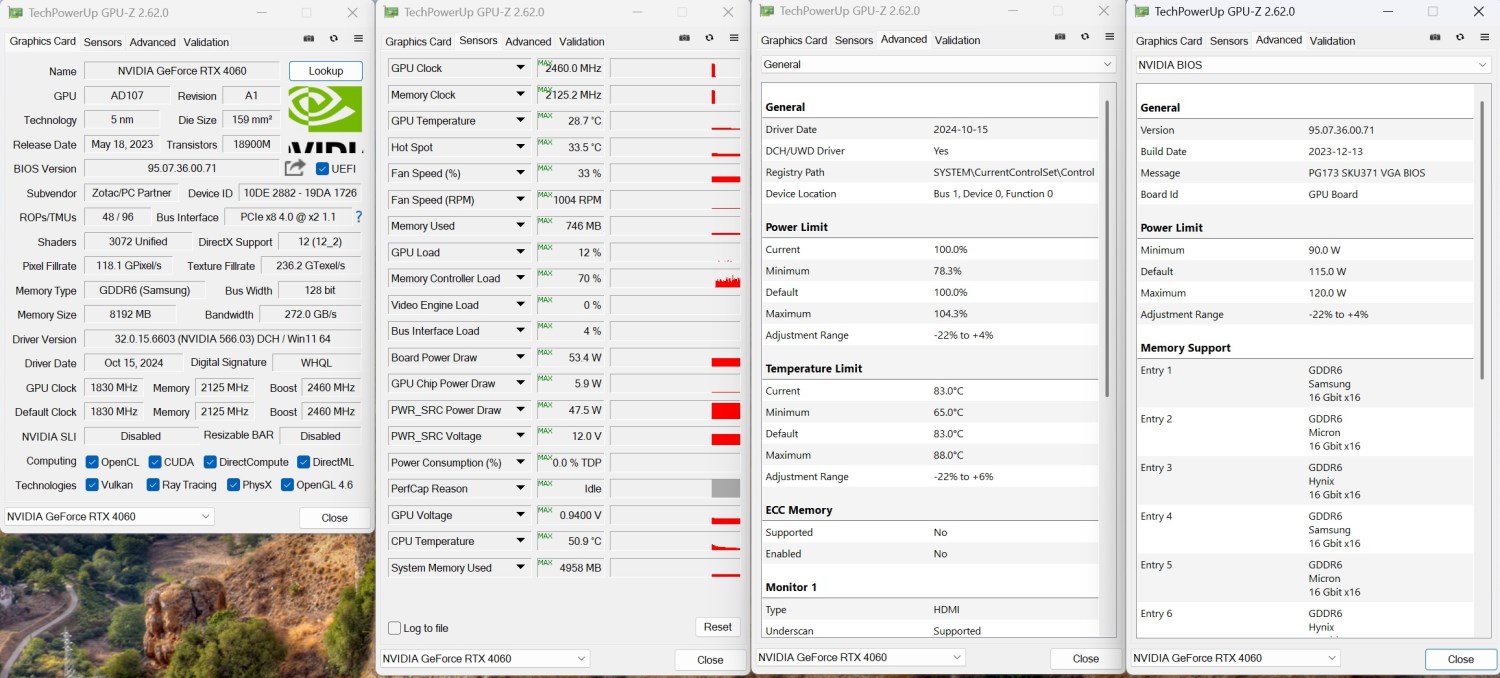Open the Advanced tab in the Graphics Card window
This screenshot has height=678, width=1500.
pyautogui.click(x=152, y=42)
